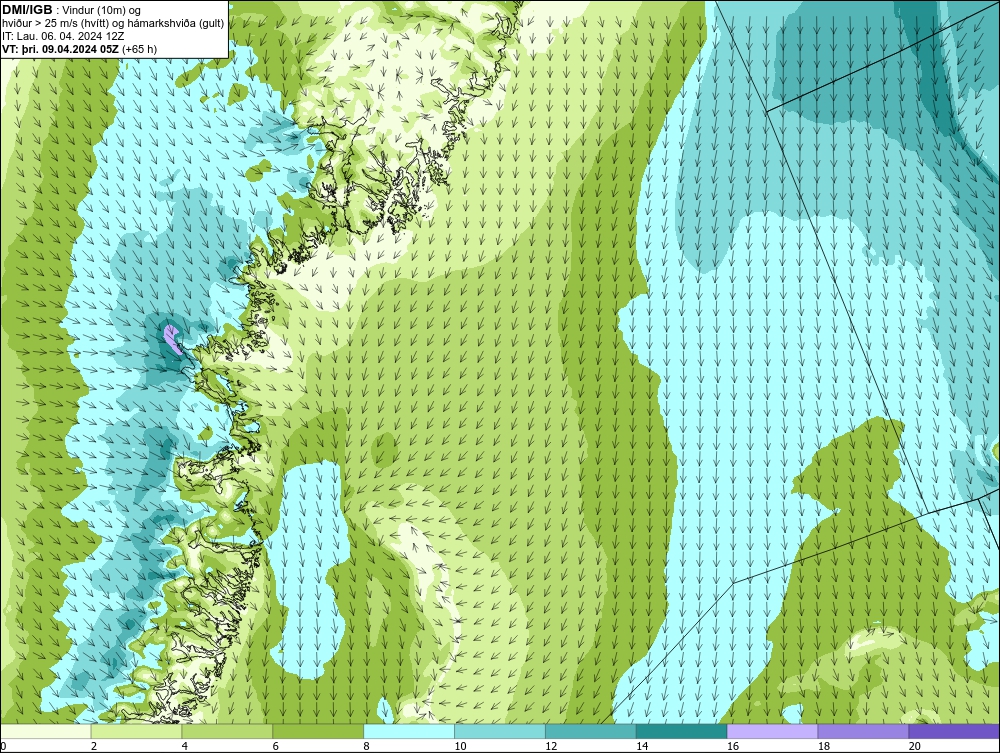This screenshot has height=753, width=1000.
Task: Click the 2–4 m/s legend color swatch
Action: tap(136, 731)
